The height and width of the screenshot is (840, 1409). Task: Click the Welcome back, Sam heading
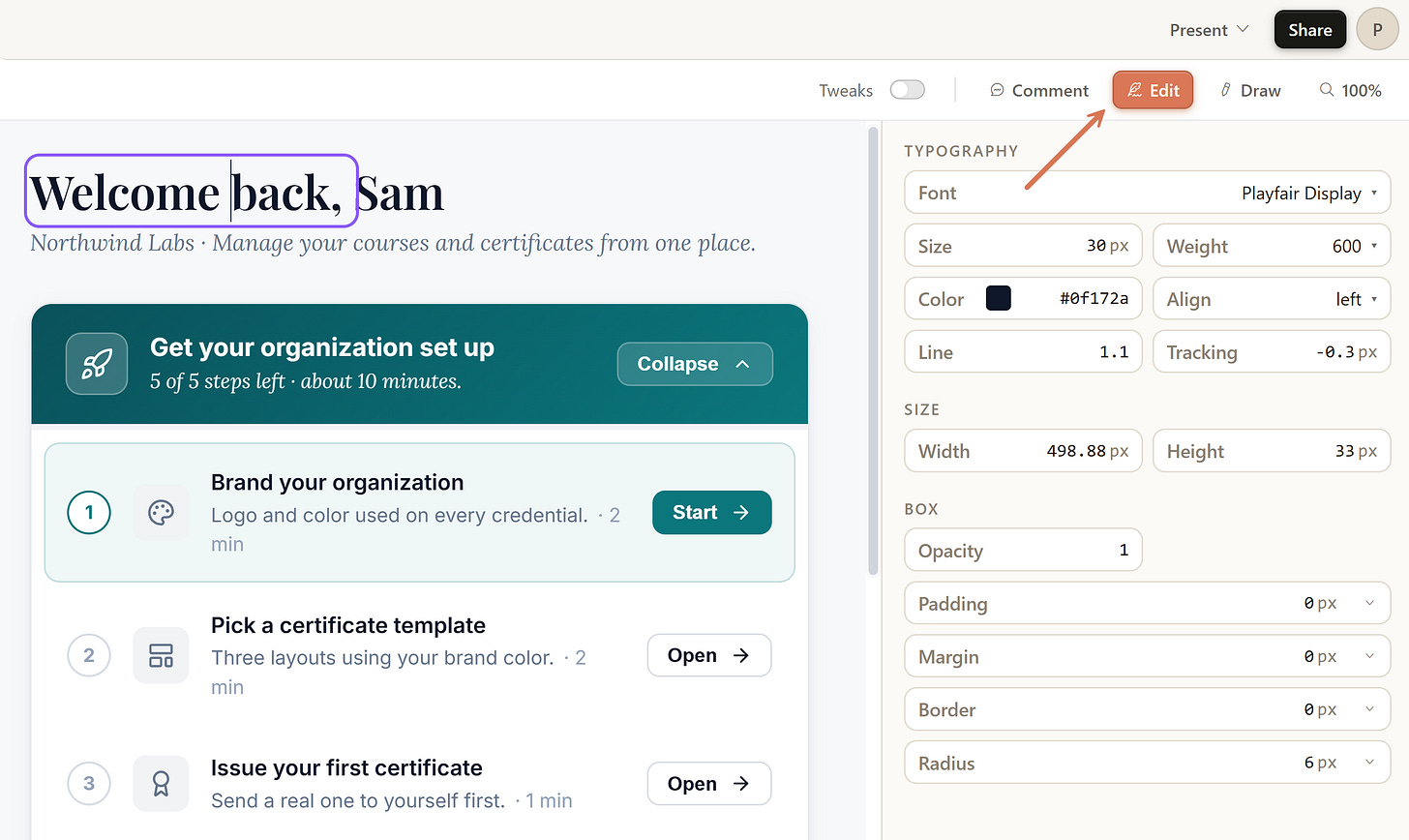237,193
